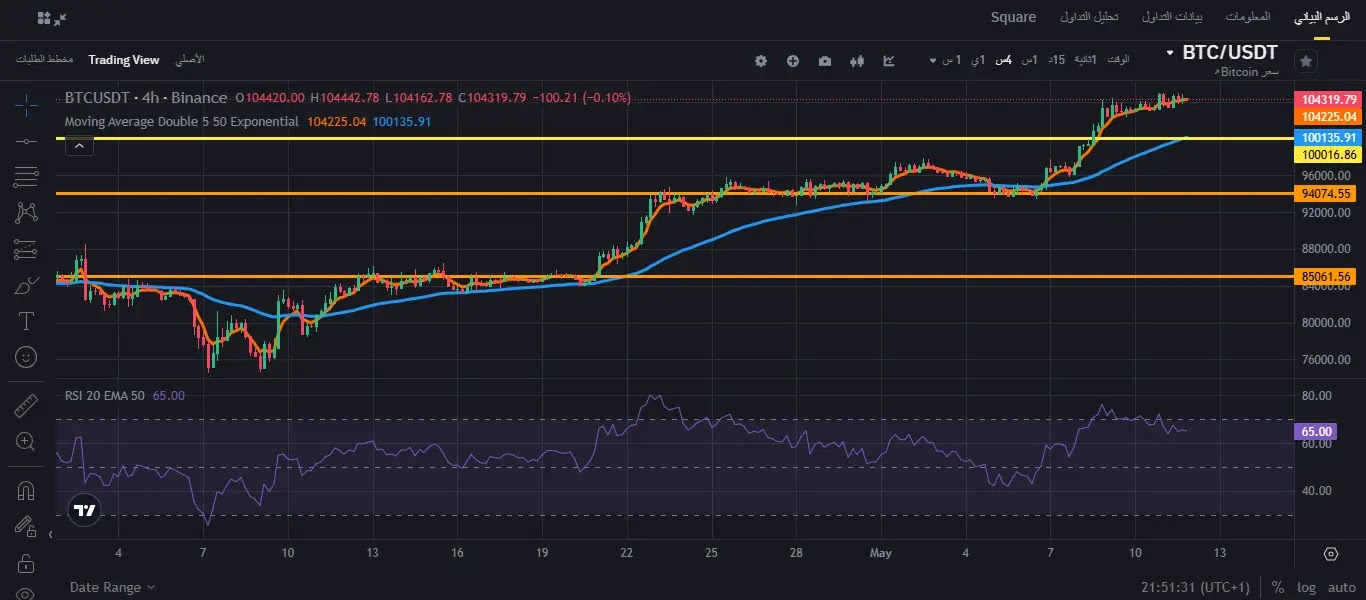Click the plus circle add icon

click(793, 61)
